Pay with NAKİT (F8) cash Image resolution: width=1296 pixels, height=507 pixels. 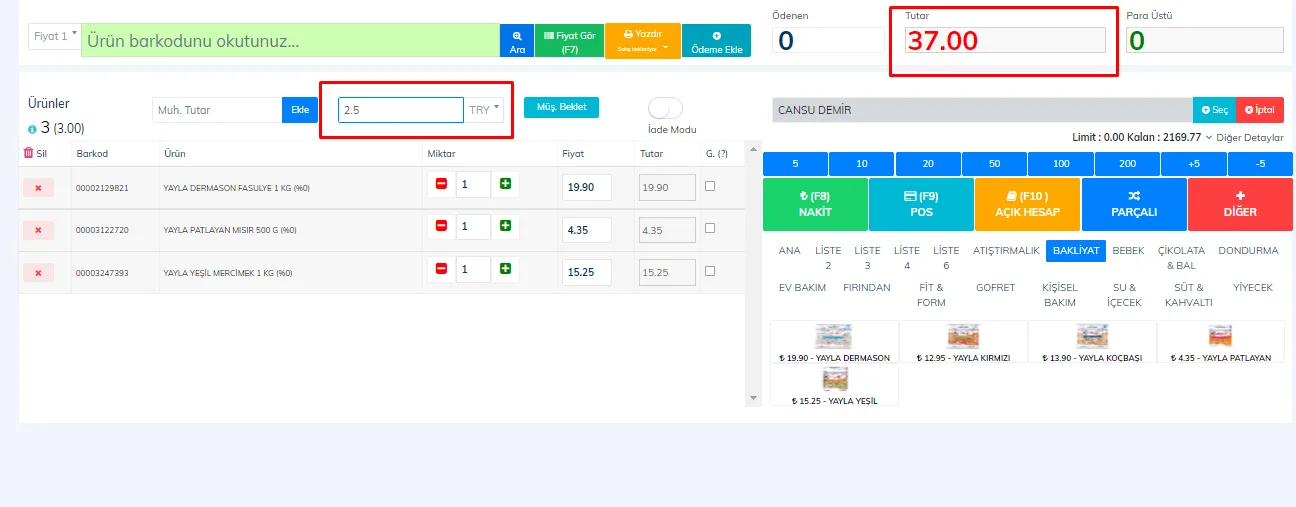815,205
